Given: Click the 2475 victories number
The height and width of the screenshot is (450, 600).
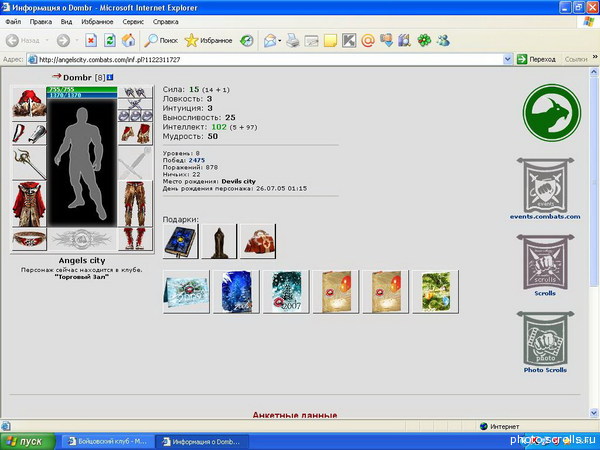Looking at the screenshot, I should 197,160.
